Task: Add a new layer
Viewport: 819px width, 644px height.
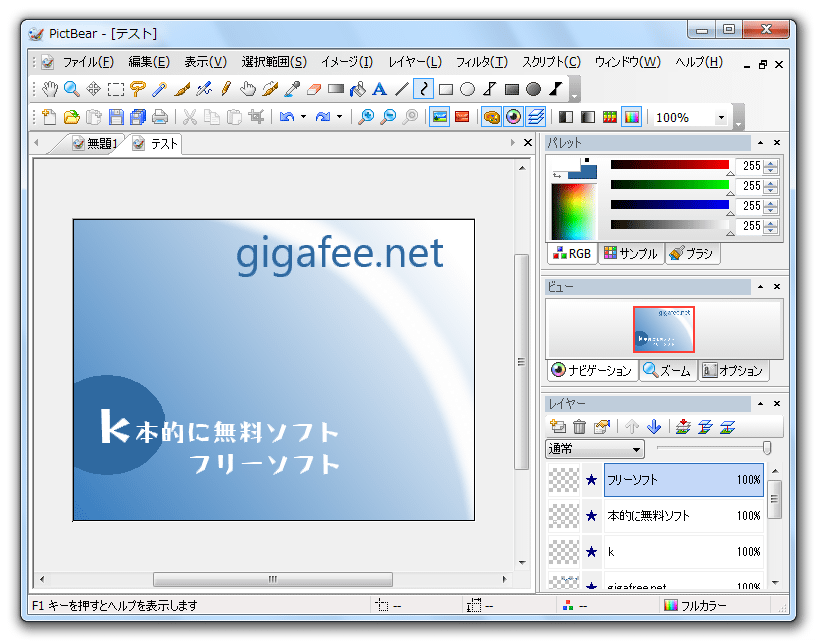Action: point(558,427)
